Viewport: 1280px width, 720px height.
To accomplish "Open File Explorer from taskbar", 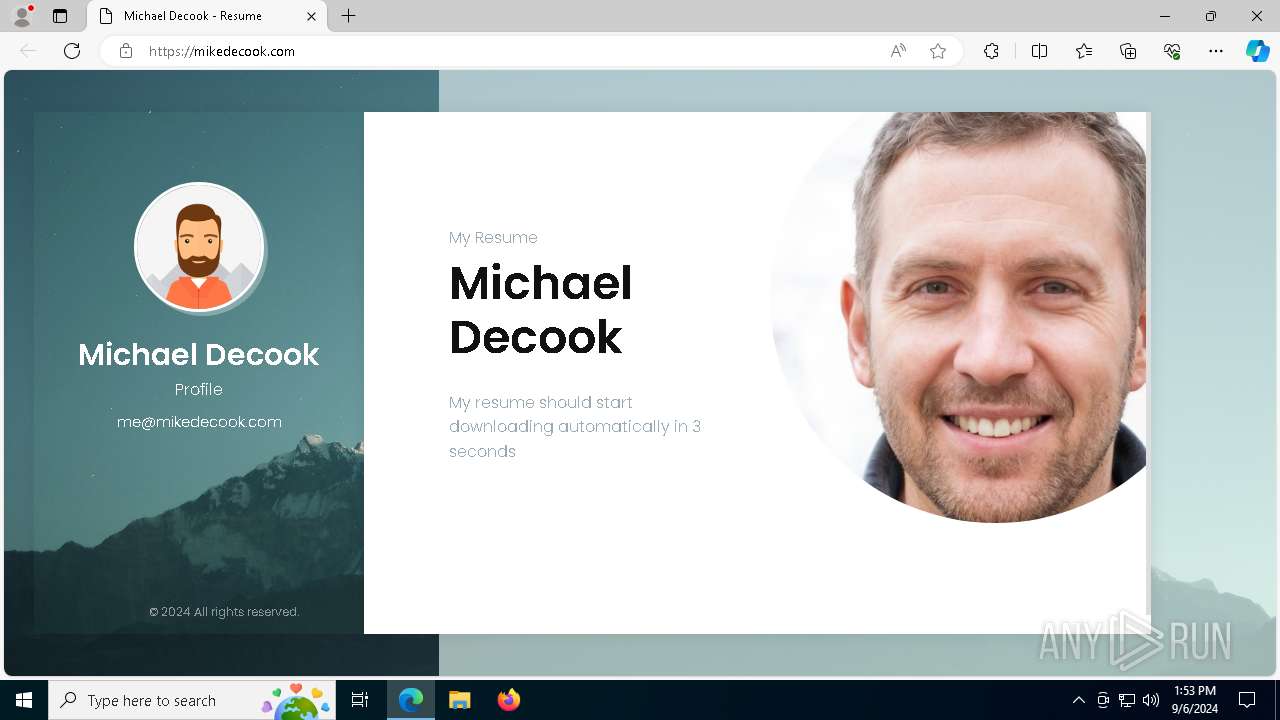I will [460, 700].
